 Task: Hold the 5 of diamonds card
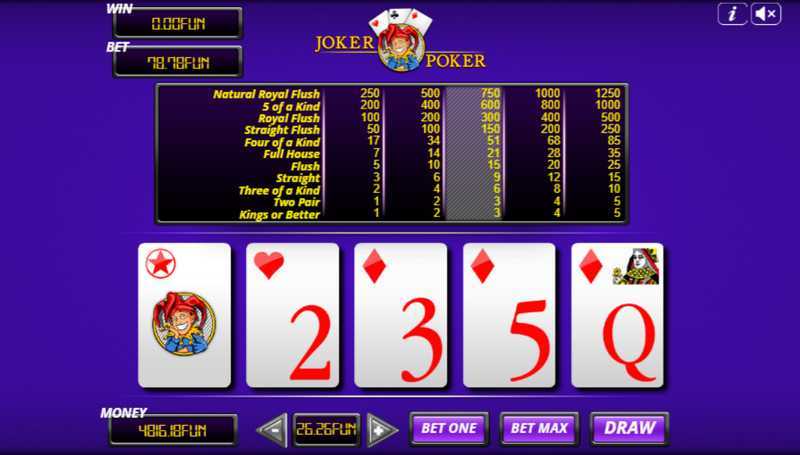509,315
